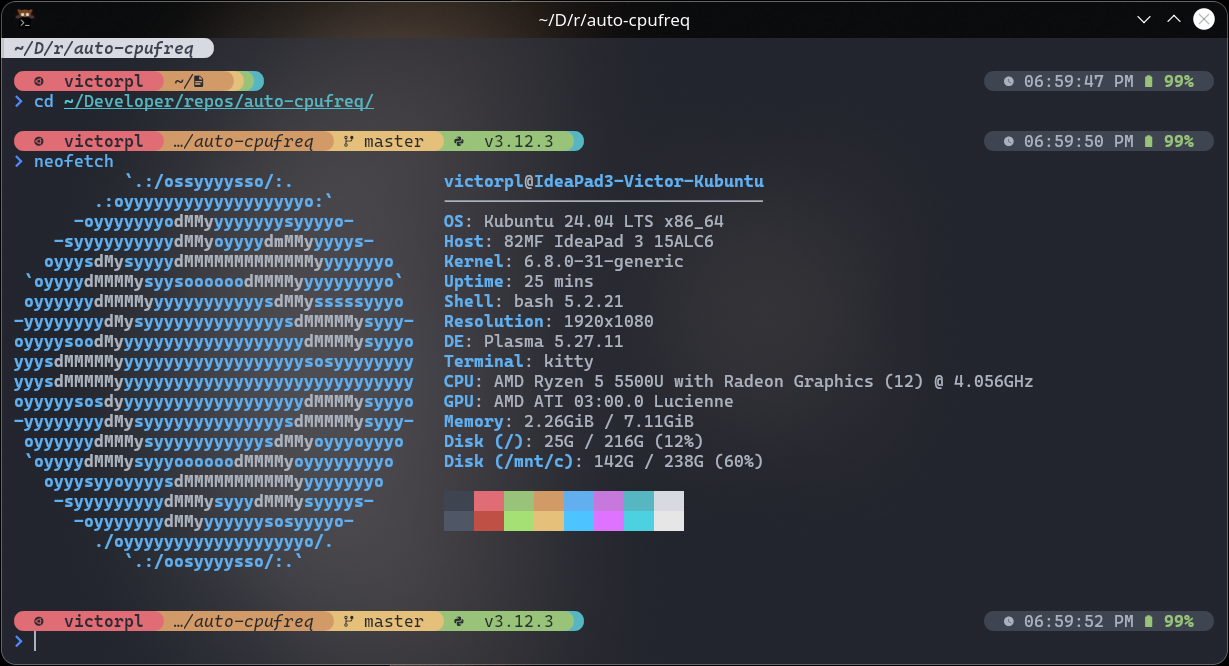Click the 'cd' command word
The image size is (1229, 666).
tap(44, 101)
